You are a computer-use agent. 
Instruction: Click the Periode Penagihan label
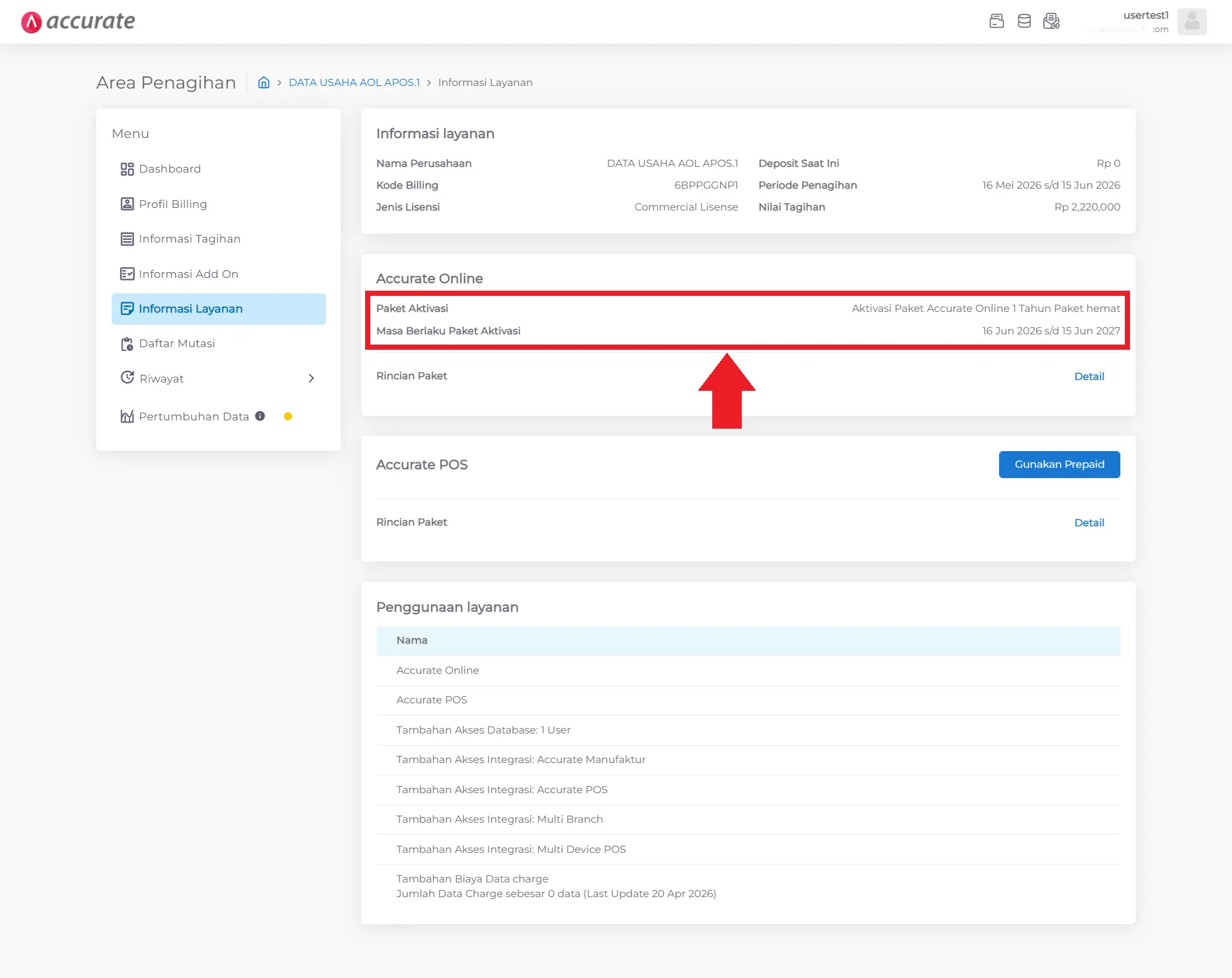[807, 185]
